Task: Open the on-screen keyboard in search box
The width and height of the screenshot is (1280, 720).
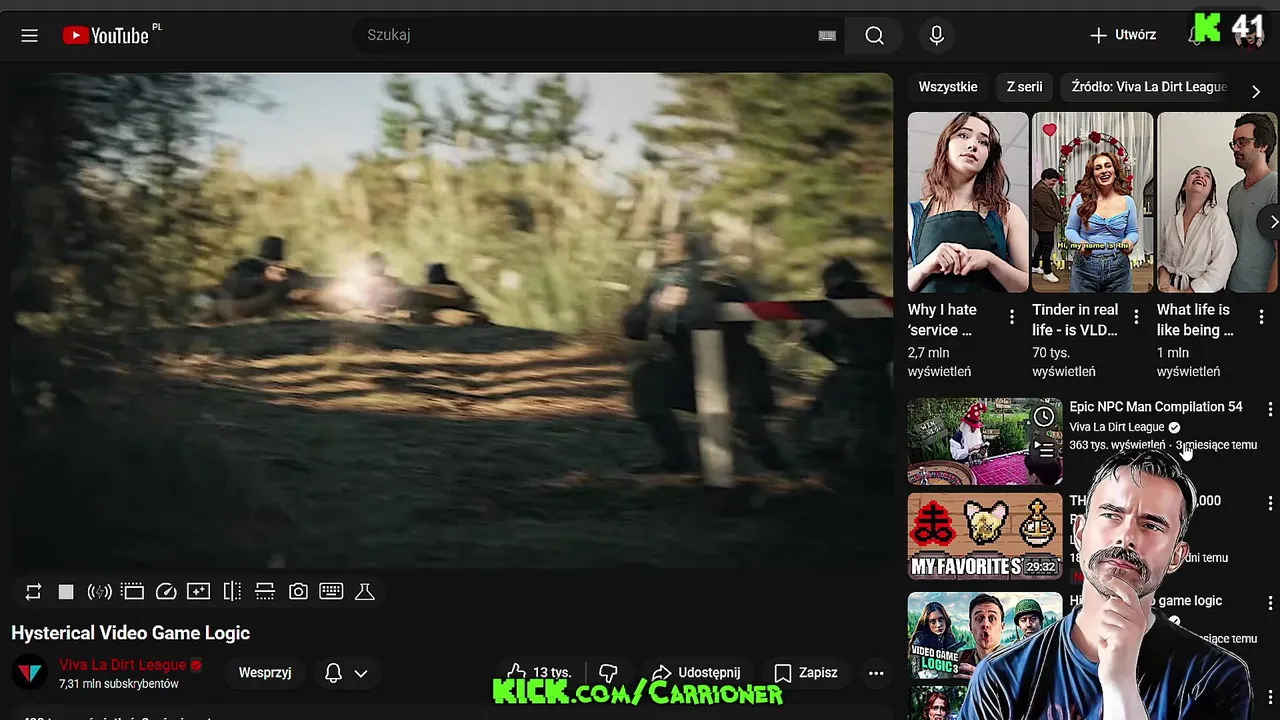Action: coord(827,35)
